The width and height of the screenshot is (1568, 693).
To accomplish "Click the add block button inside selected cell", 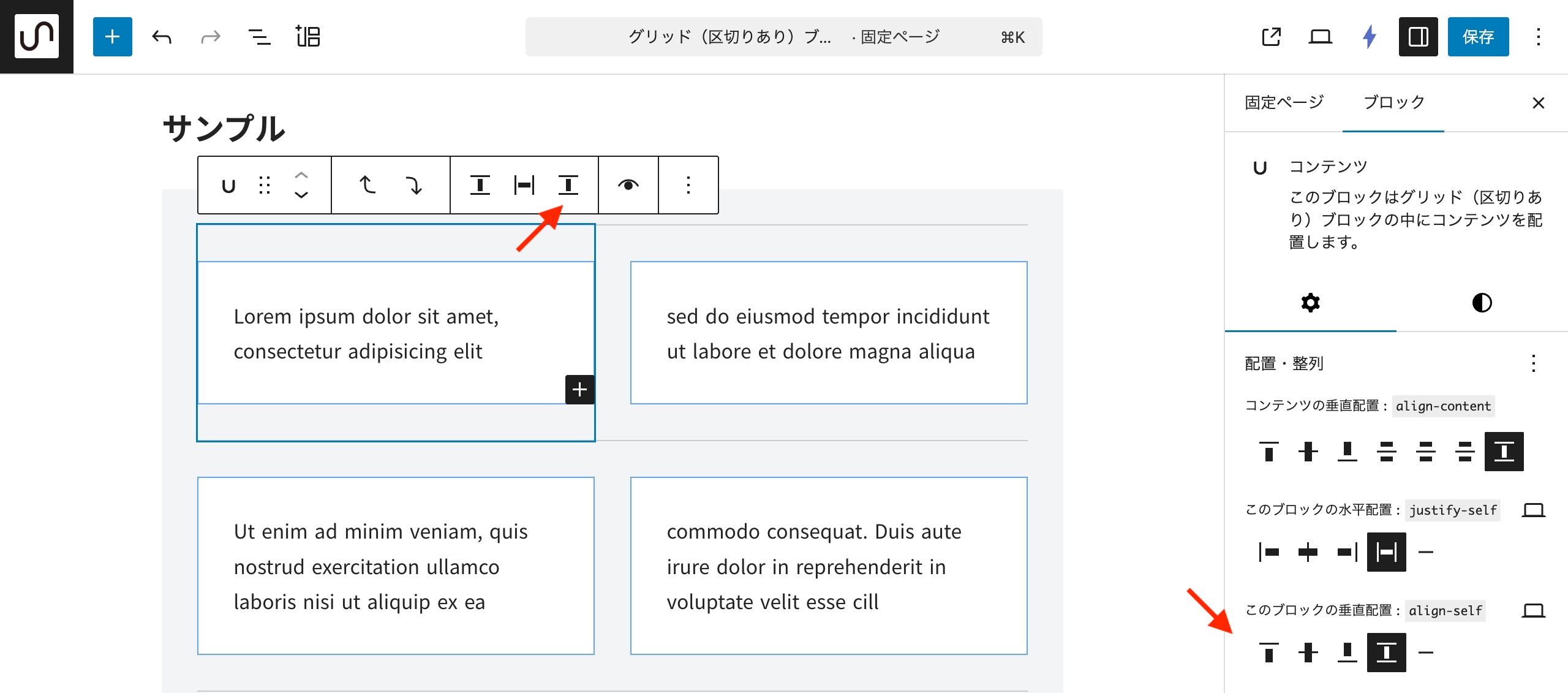I will click(579, 389).
